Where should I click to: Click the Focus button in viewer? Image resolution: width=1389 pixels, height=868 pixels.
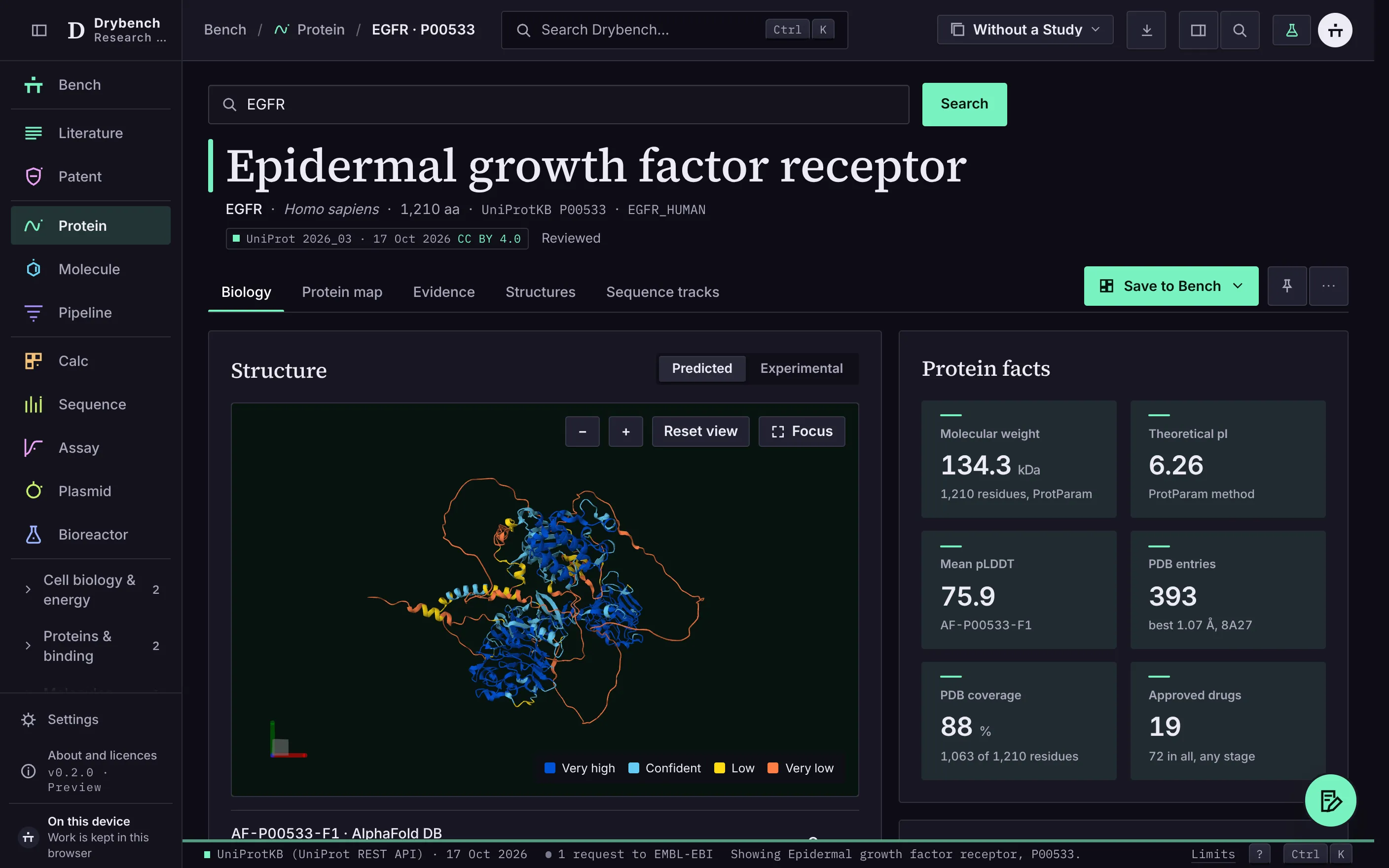[802, 431]
